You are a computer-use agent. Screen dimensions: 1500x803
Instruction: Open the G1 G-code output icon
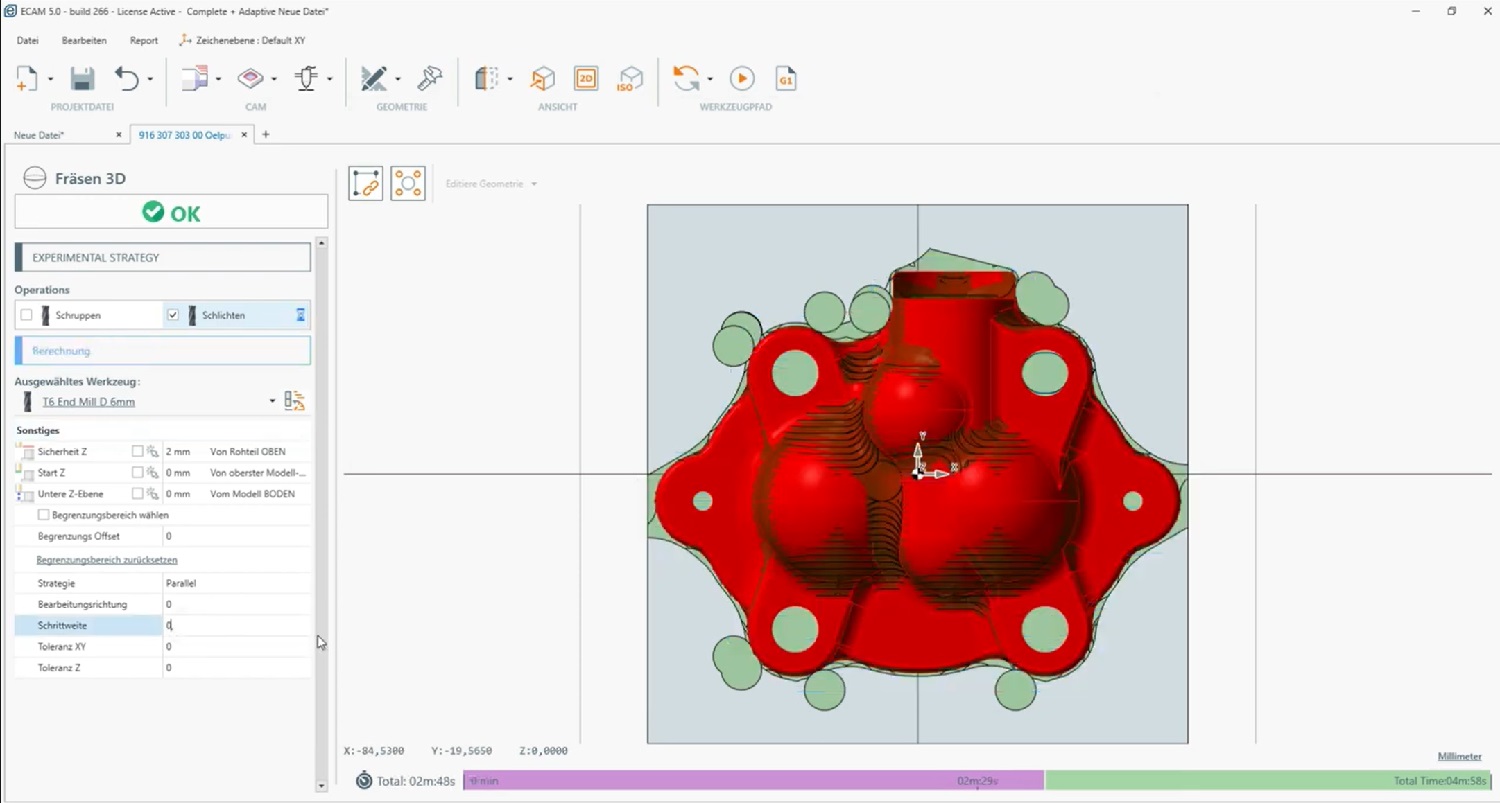(786, 79)
